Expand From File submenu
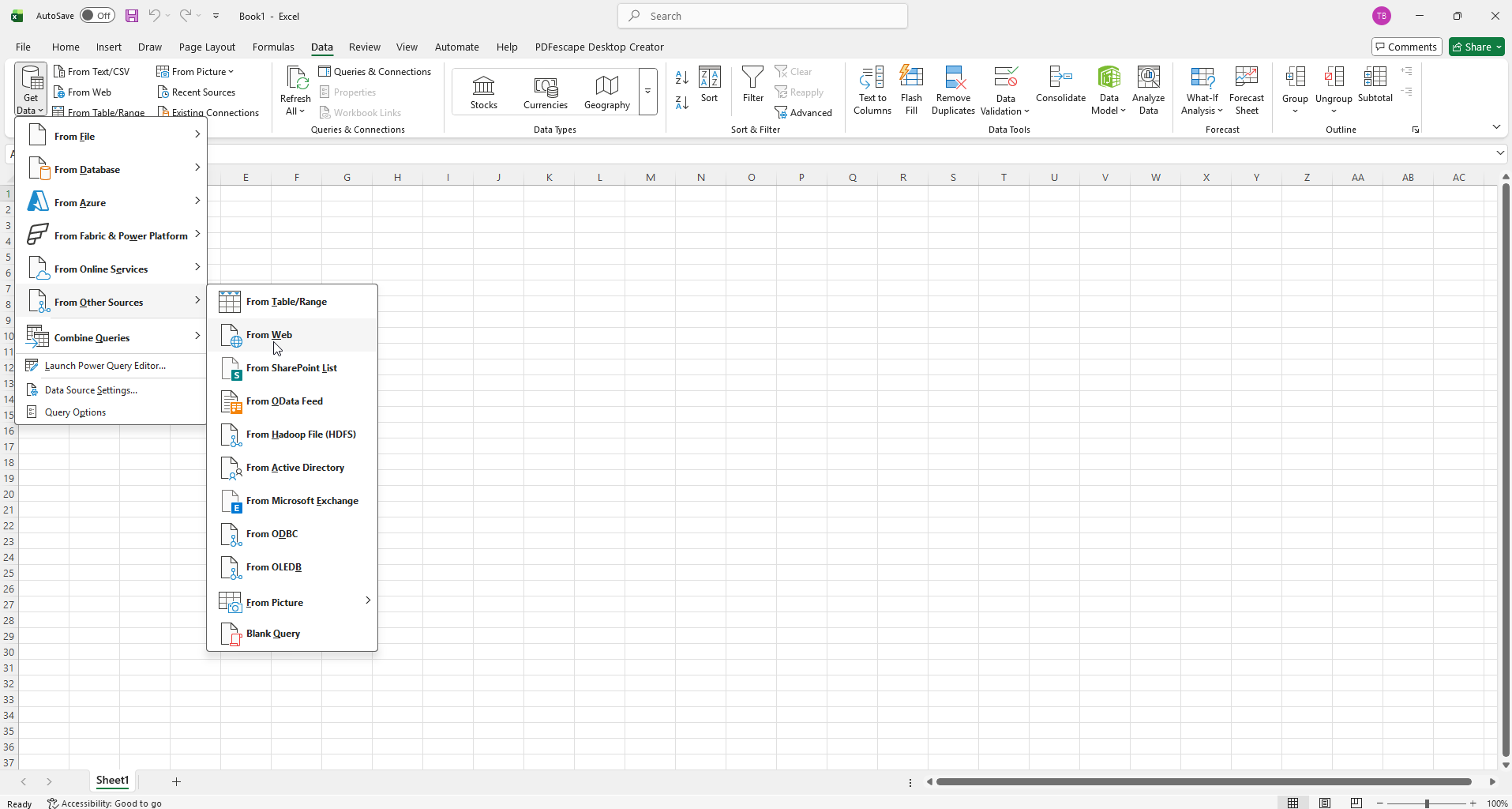This screenshot has height=809, width=1512. click(x=111, y=136)
